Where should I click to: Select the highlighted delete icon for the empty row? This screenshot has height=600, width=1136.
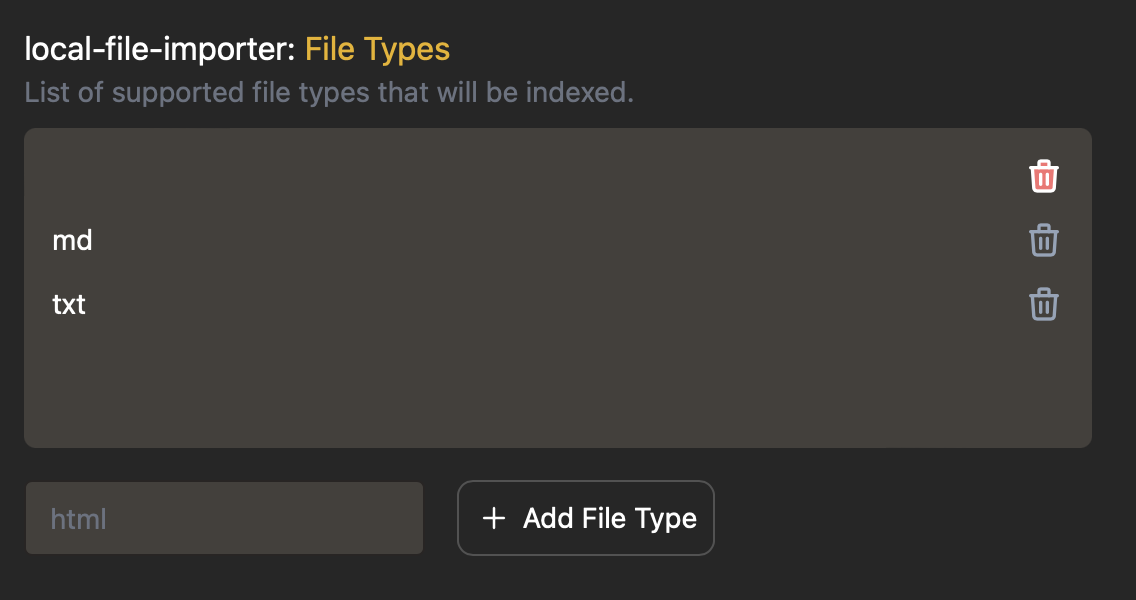pyautogui.click(x=1043, y=176)
